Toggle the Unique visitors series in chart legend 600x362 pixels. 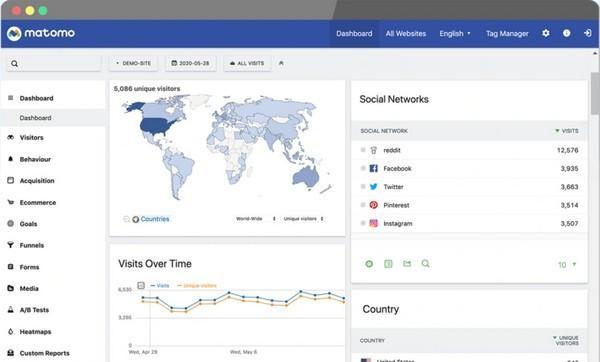[x=197, y=285]
